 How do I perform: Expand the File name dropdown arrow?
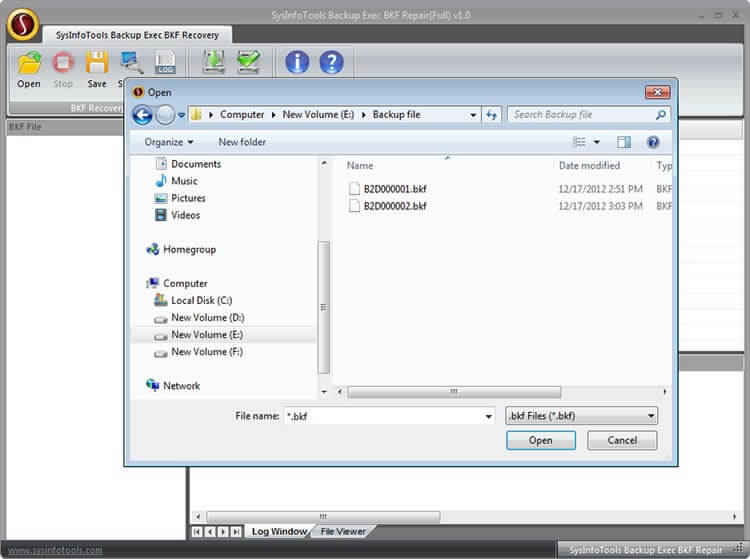point(488,417)
